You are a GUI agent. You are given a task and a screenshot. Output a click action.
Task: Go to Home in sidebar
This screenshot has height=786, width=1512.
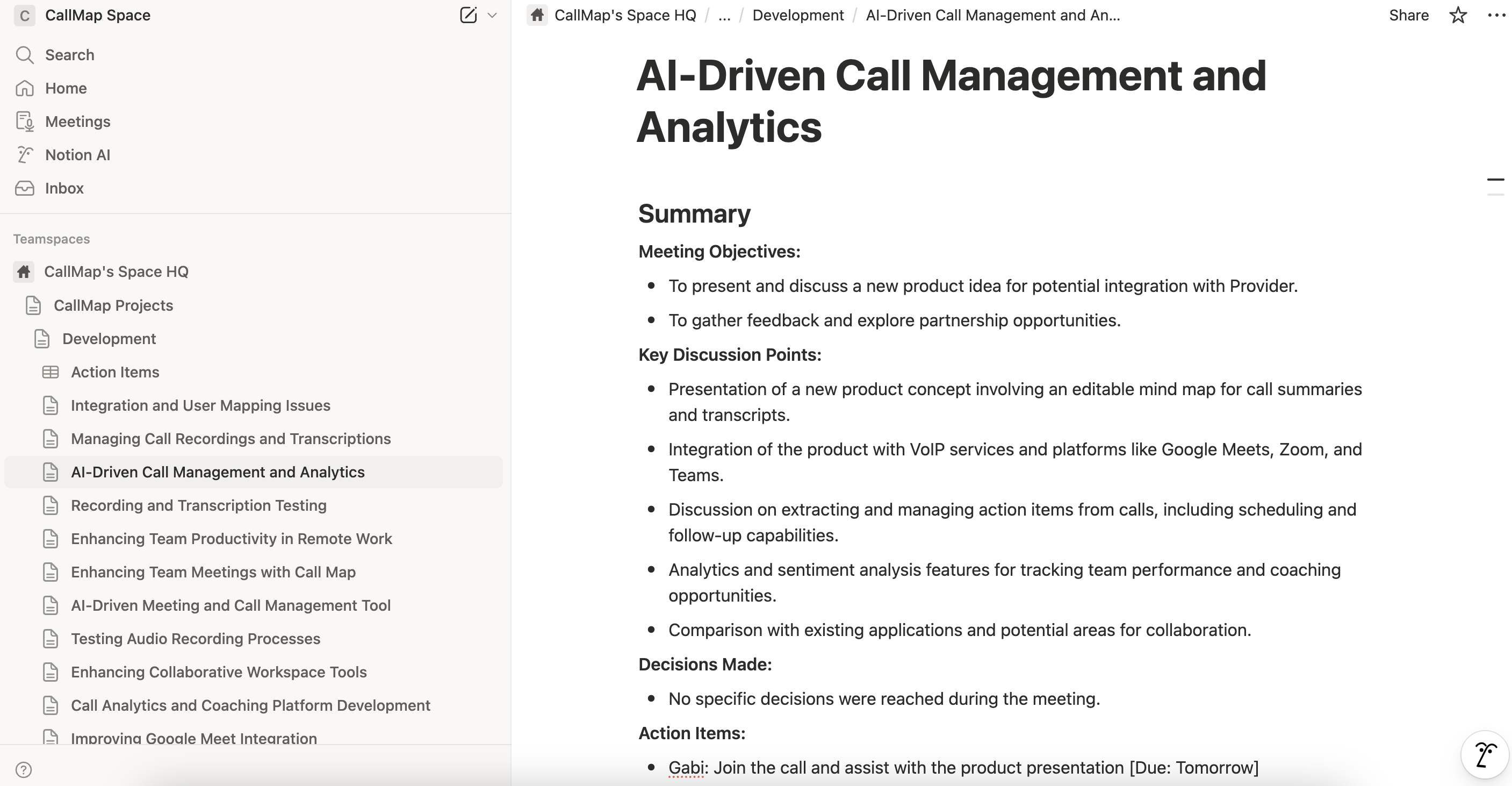pos(66,88)
